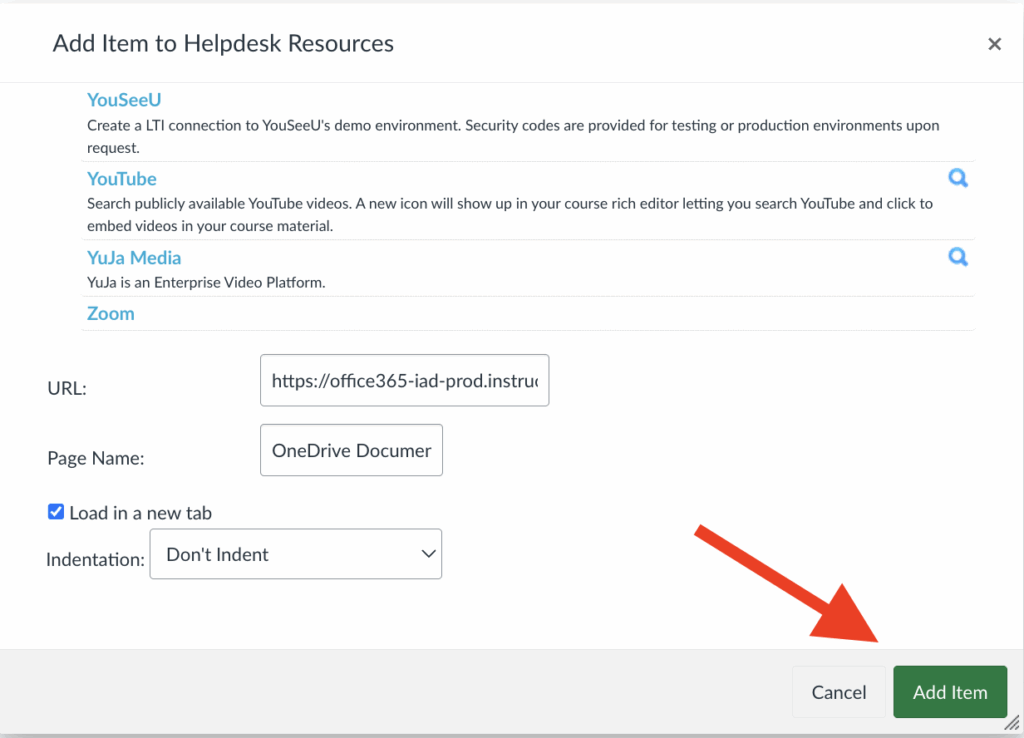
Task: Cancel adding the item
Action: click(838, 692)
